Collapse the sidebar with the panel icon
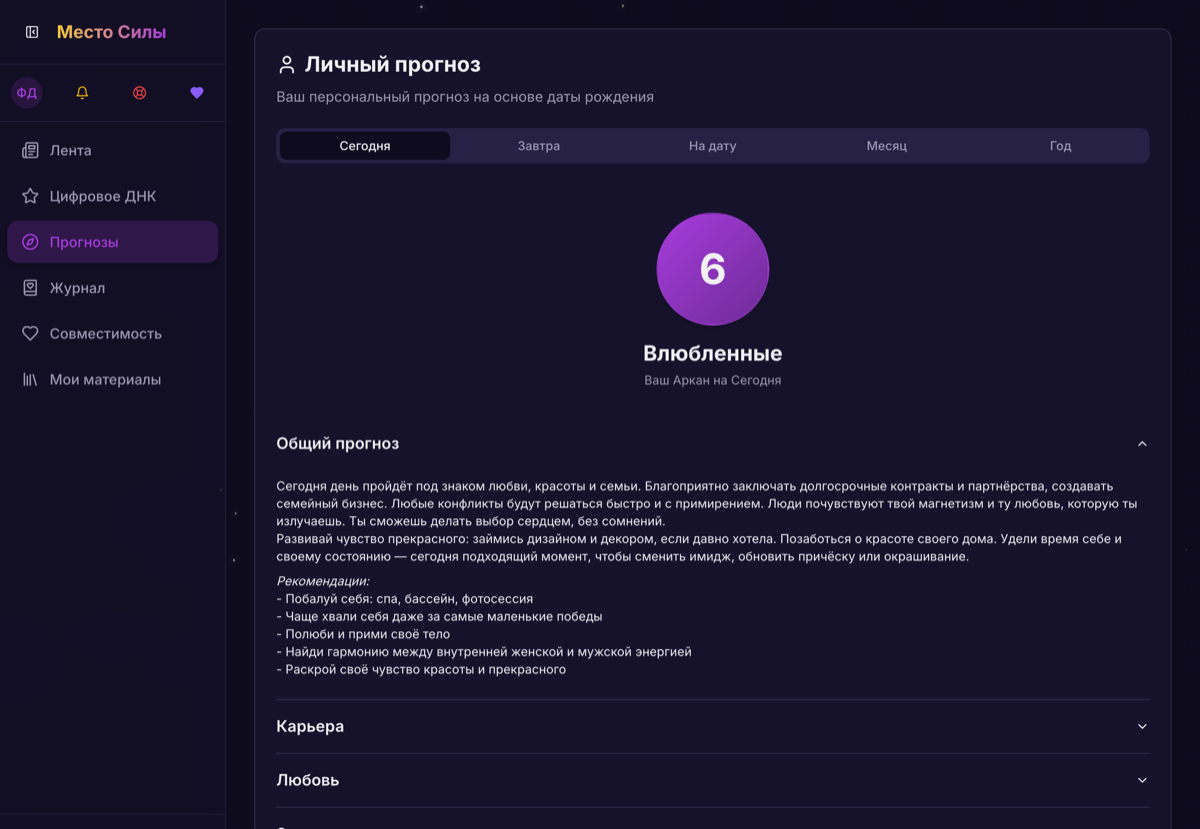The image size is (1200, 829). (x=32, y=32)
